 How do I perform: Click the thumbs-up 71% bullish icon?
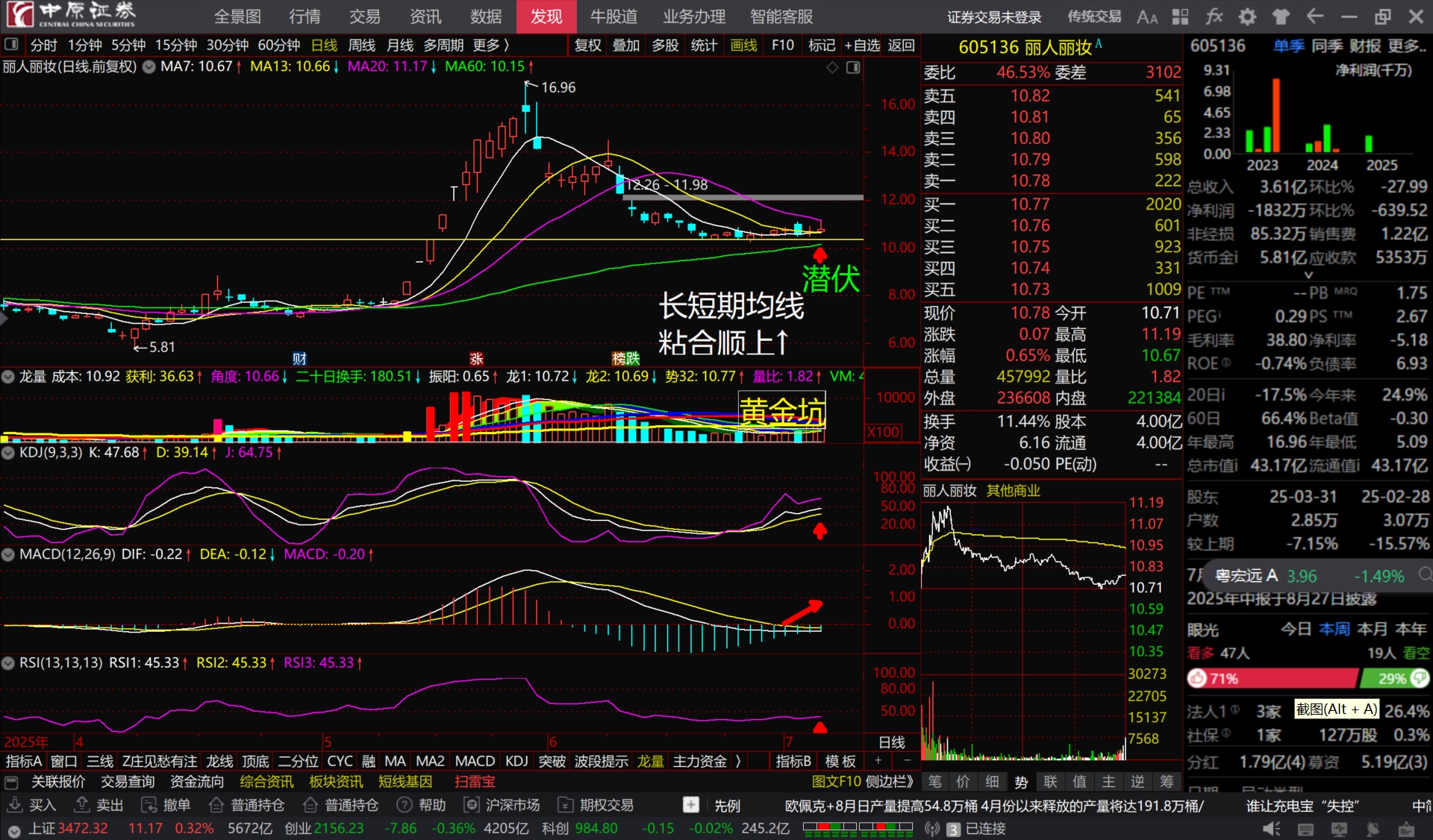[1198, 678]
